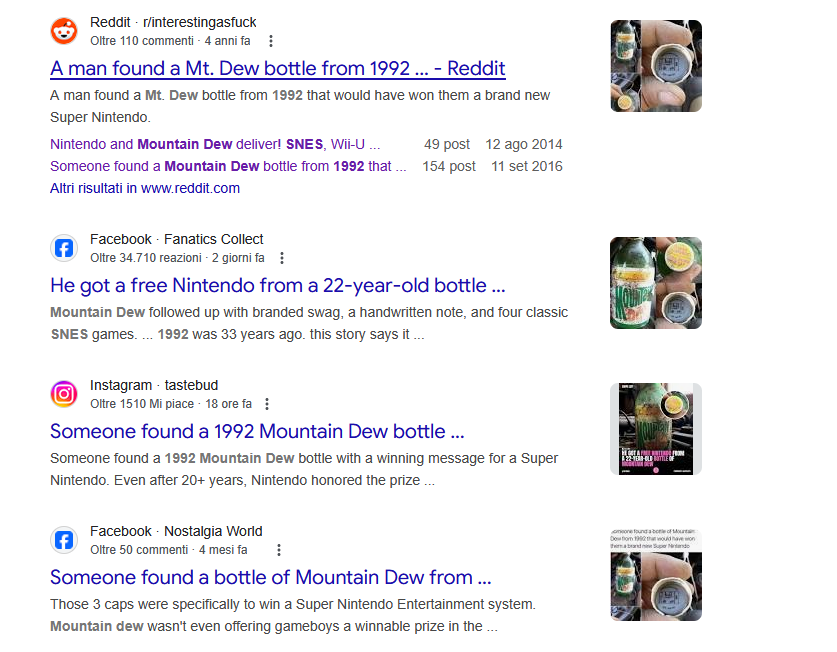Viewport: 837px width, 652px height.
Task: Click "Altri risultati in www.reddit.com"
Action: [145, 188]
